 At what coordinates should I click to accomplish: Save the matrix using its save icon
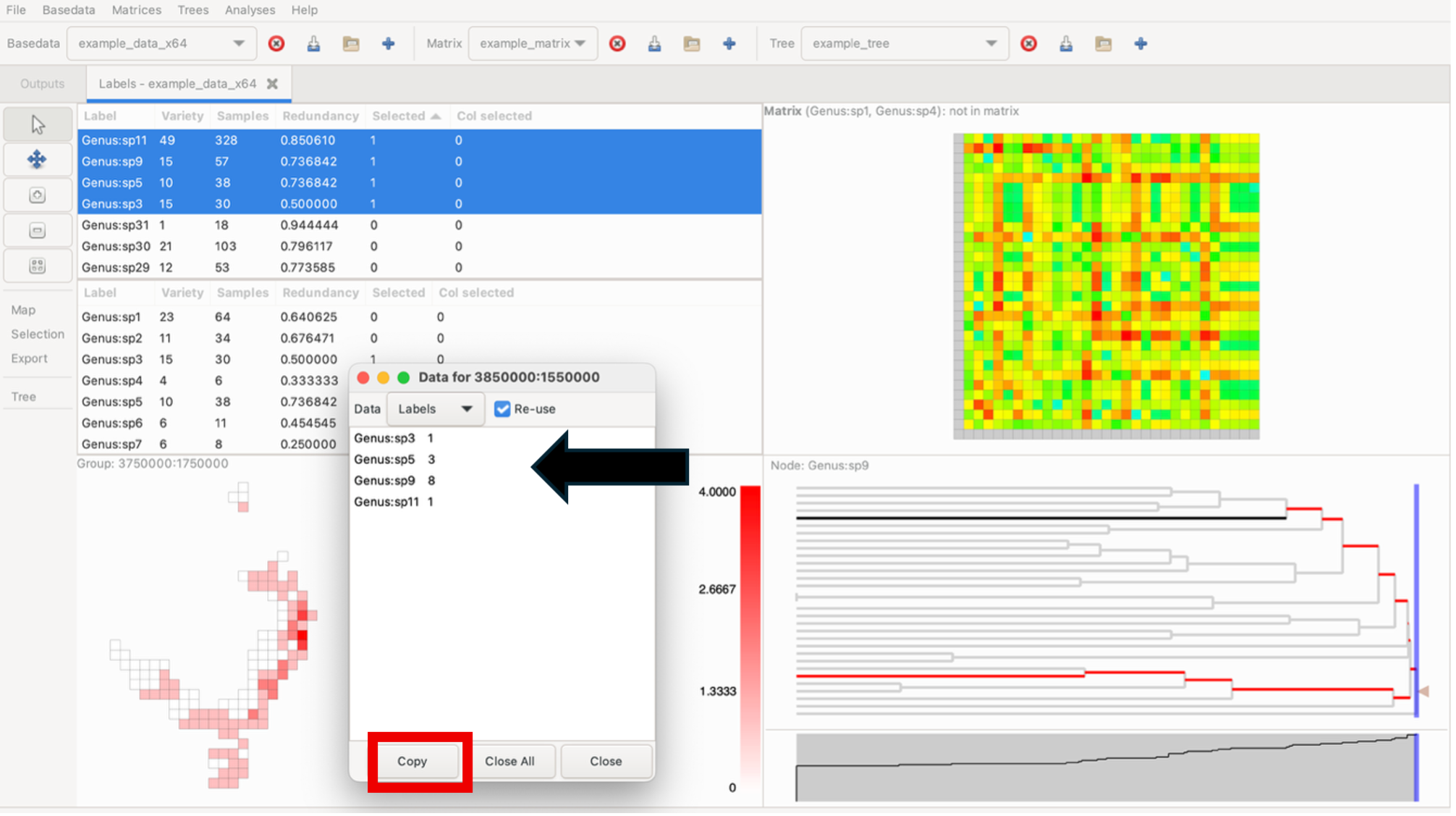[x=654, y=43]
